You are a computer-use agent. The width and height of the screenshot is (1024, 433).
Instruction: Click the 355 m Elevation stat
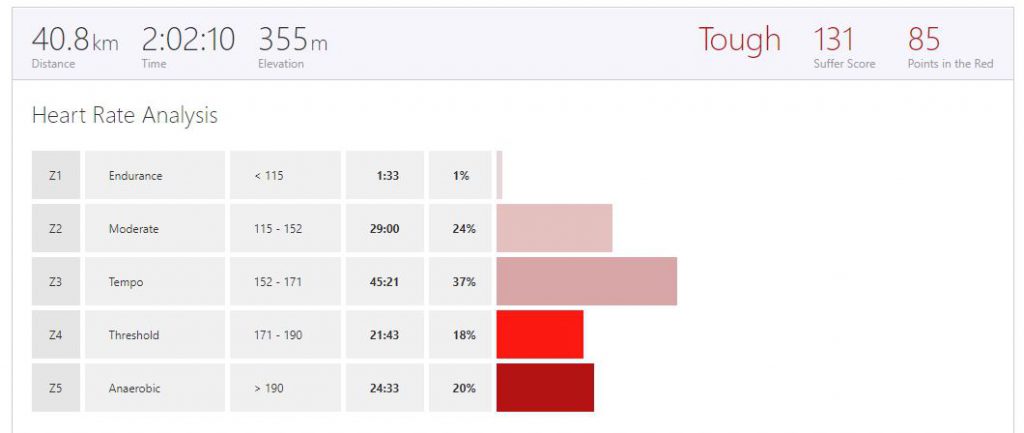(x=292, y=41)
